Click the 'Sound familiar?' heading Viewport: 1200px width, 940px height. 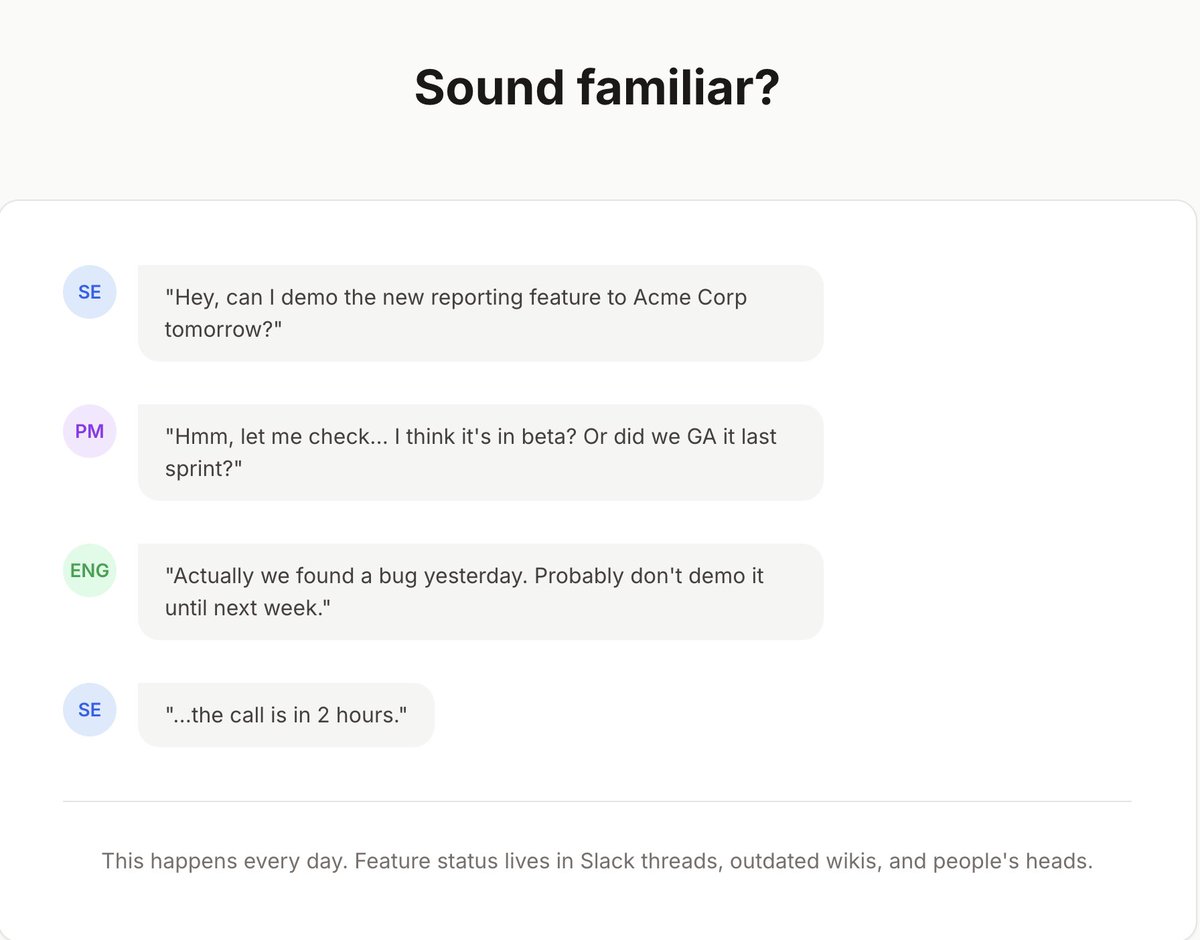coord(597,87)
